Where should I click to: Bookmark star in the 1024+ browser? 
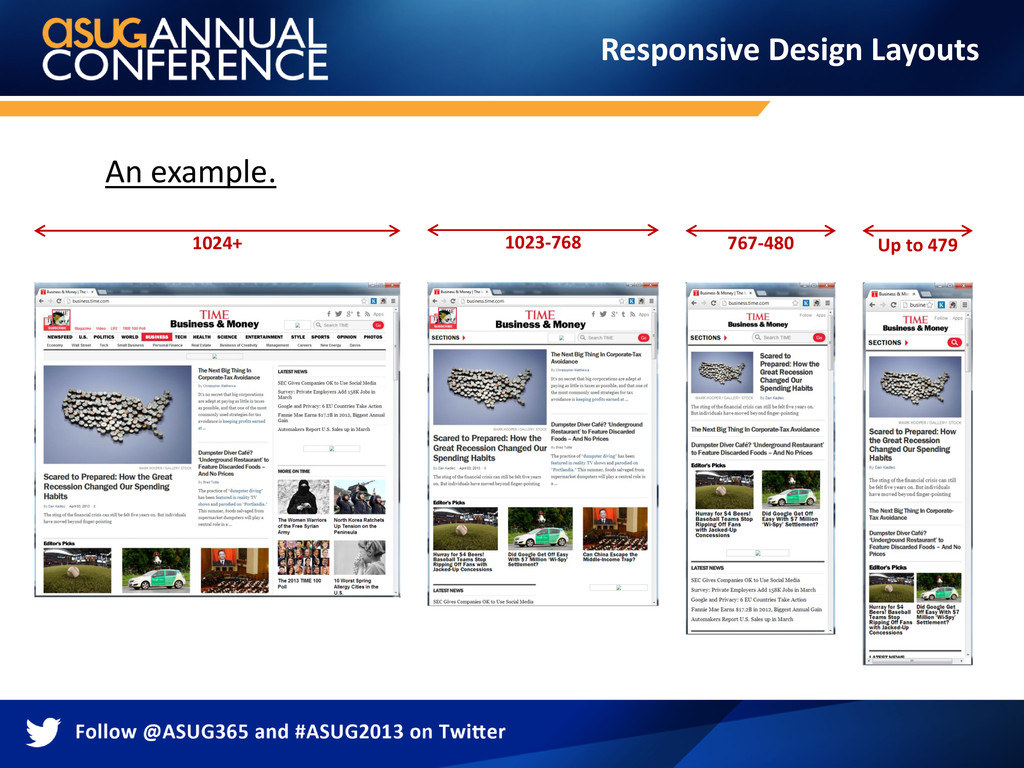point(364,301)
